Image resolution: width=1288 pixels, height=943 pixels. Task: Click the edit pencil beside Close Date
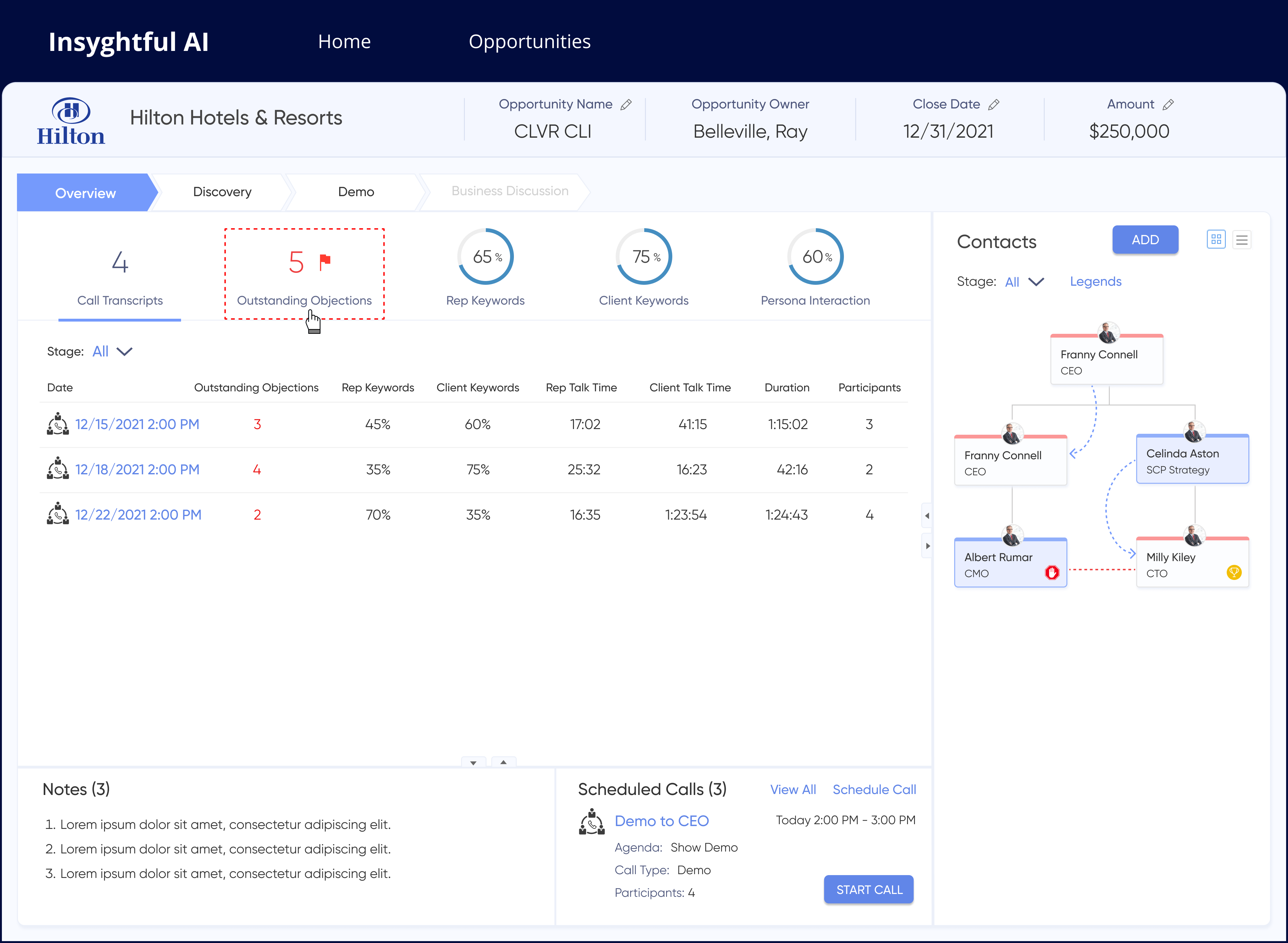click(994, 104)
